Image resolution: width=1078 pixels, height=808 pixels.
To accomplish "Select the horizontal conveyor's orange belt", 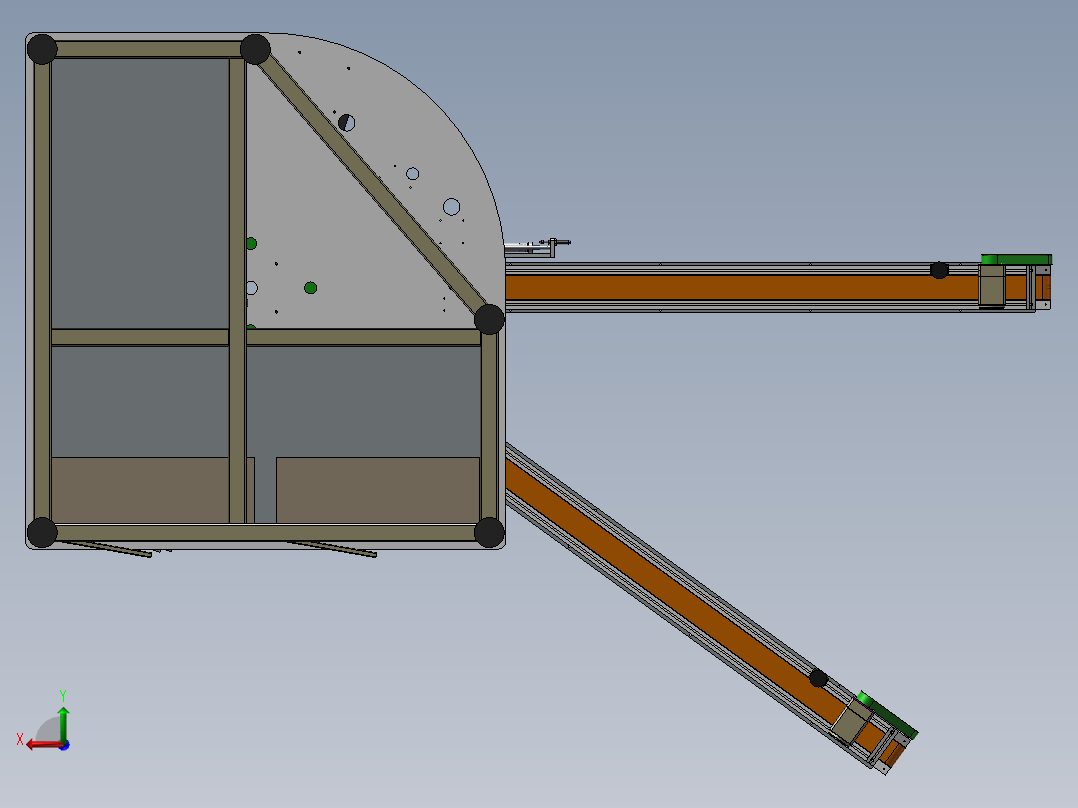I will 742,287.
